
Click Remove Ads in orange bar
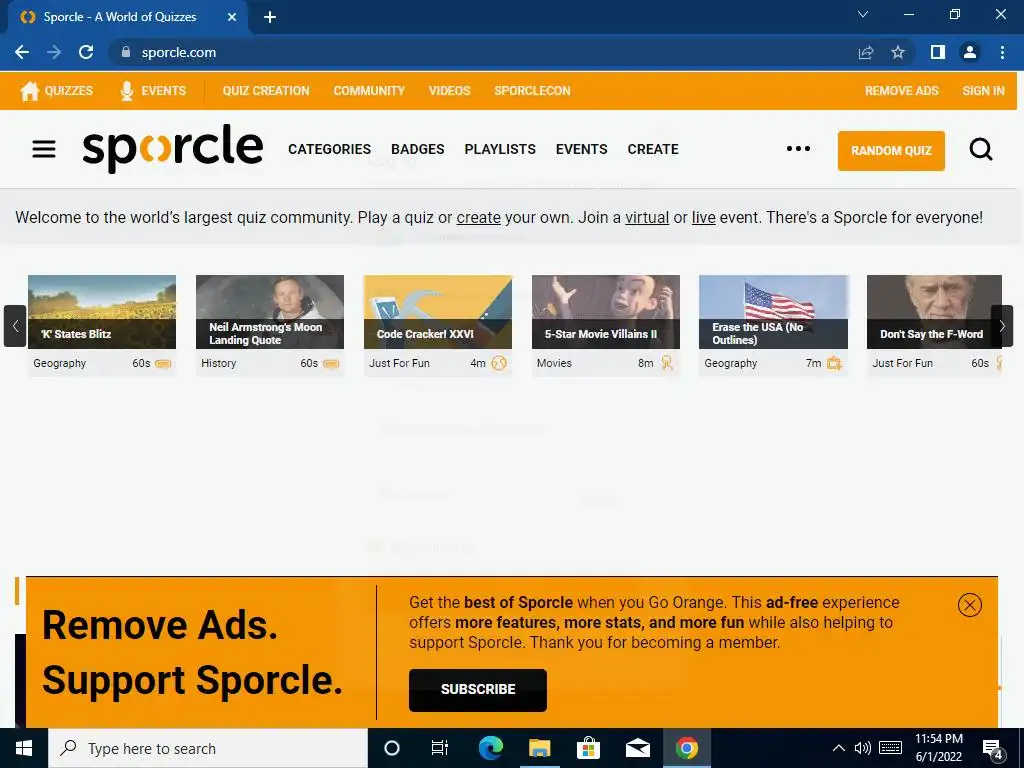[x=901, y=91]
